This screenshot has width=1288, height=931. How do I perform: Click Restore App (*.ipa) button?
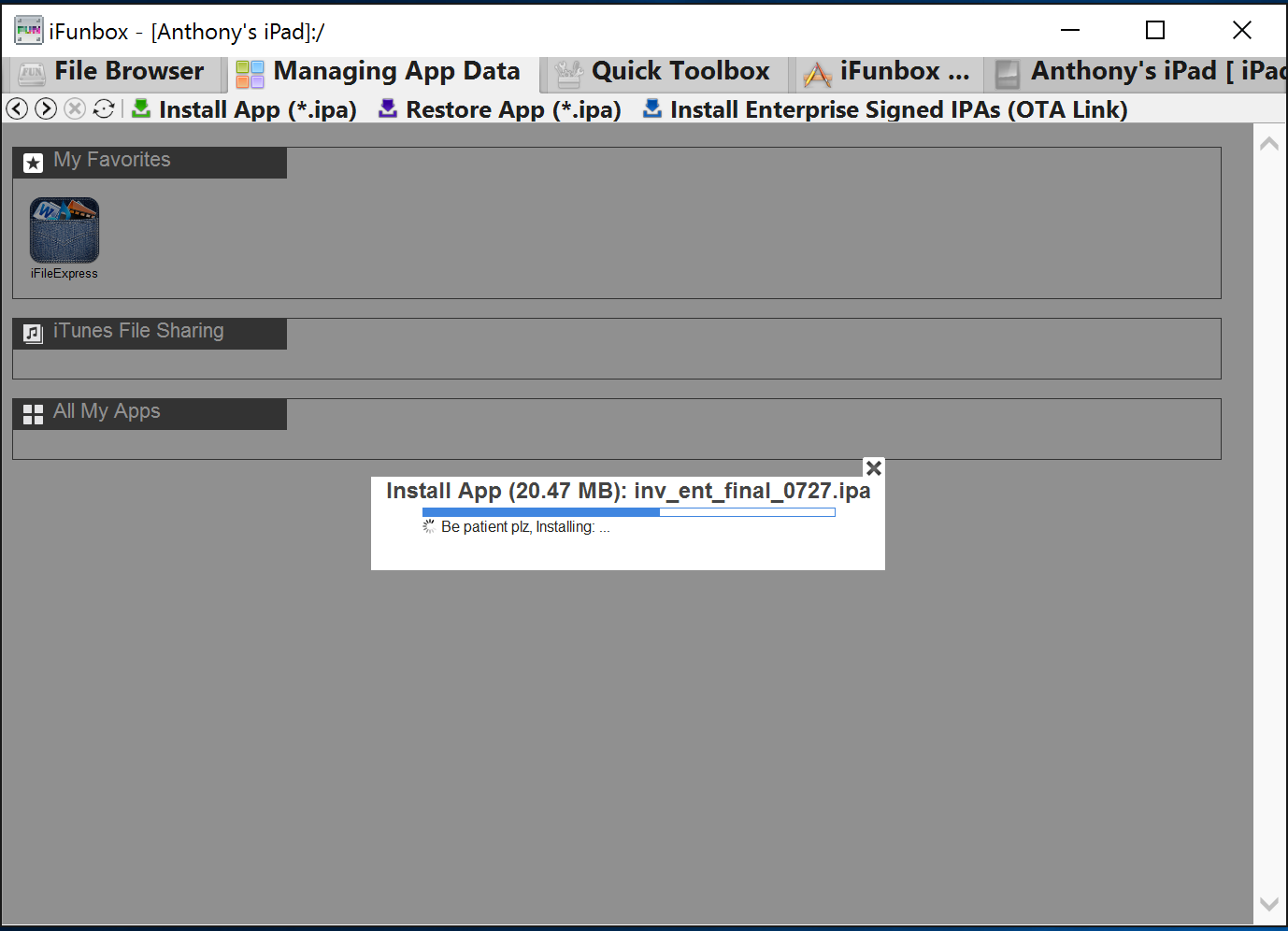(500, 109)
